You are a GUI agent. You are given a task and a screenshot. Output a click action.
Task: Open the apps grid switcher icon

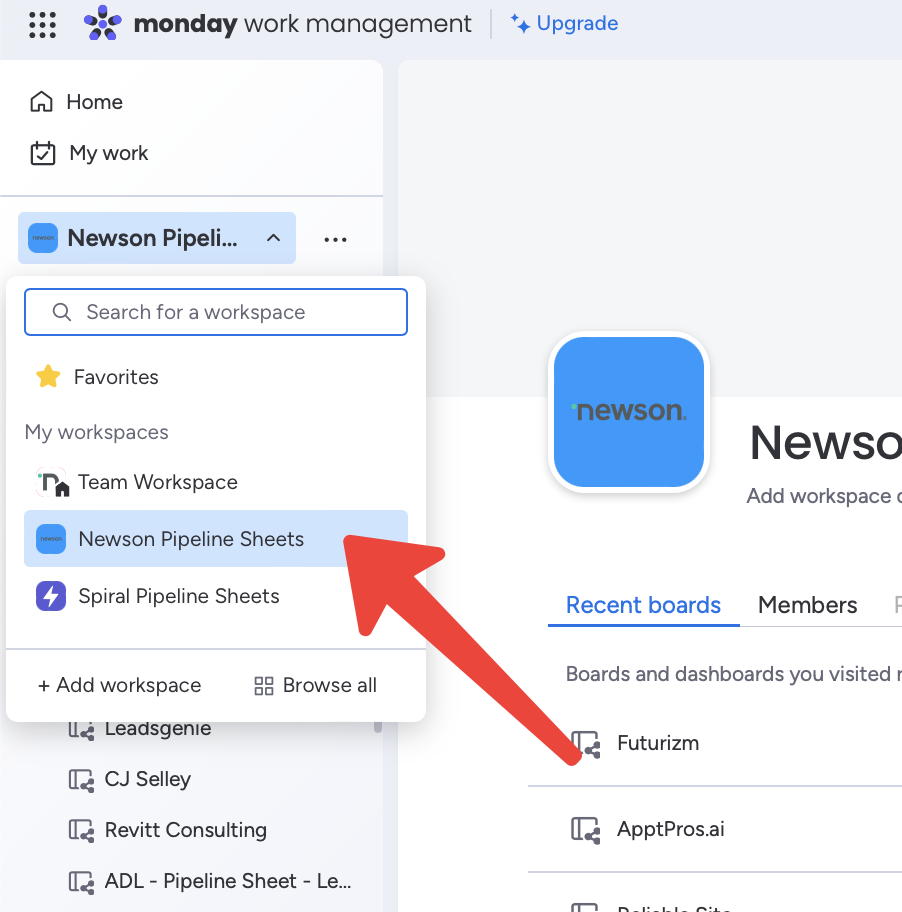point(42,25)
